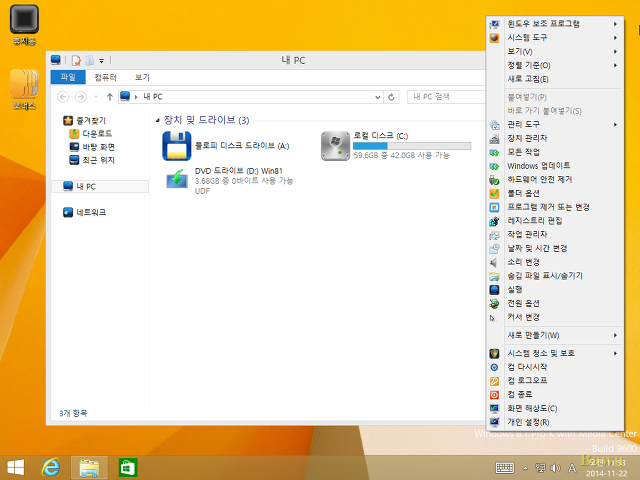Open the quick access toolbar customize dropdown
The height and width of the screenshot is (480, 640).
(x=102, y=61)
